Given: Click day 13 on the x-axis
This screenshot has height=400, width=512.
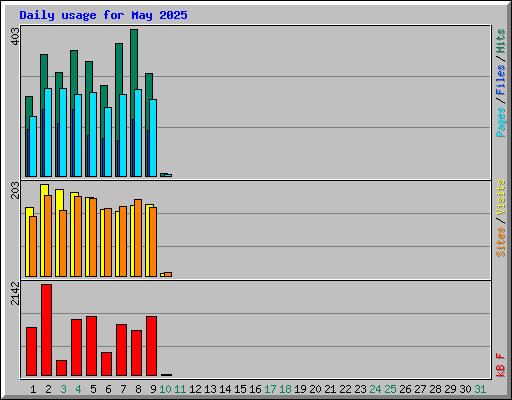Looking at the screenshot, I should tap(210, 389).
